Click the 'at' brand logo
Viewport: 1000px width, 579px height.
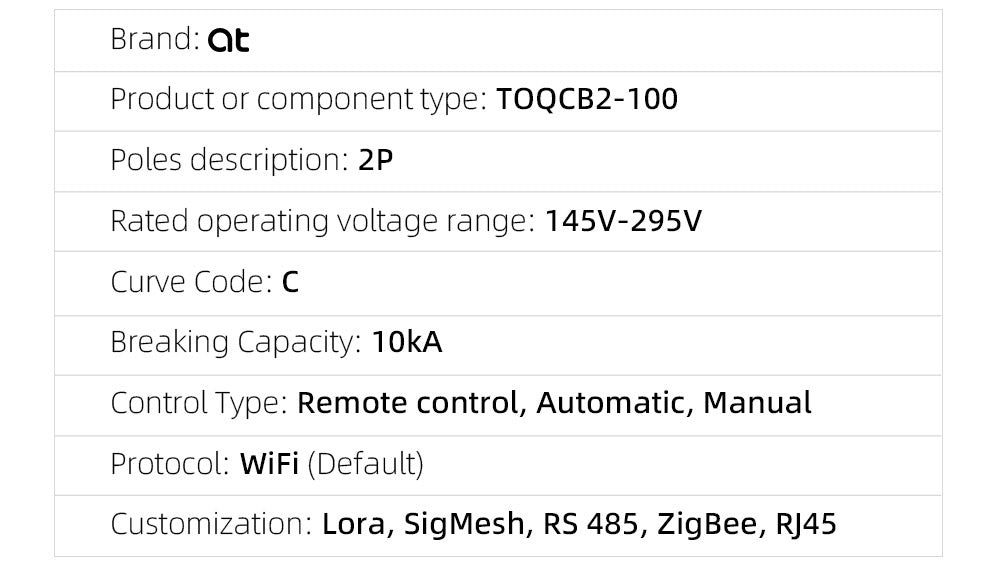(228, 40)
